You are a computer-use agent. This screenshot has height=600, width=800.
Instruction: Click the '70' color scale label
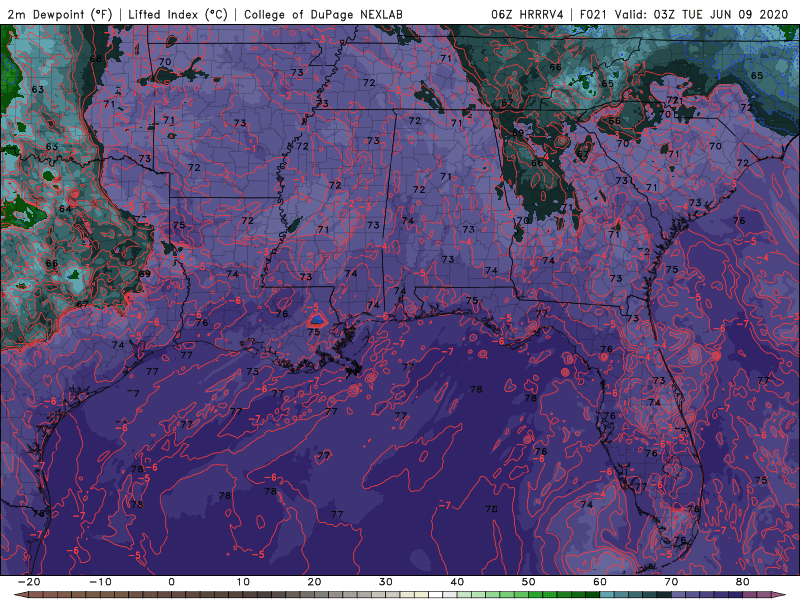pos(671,582)
